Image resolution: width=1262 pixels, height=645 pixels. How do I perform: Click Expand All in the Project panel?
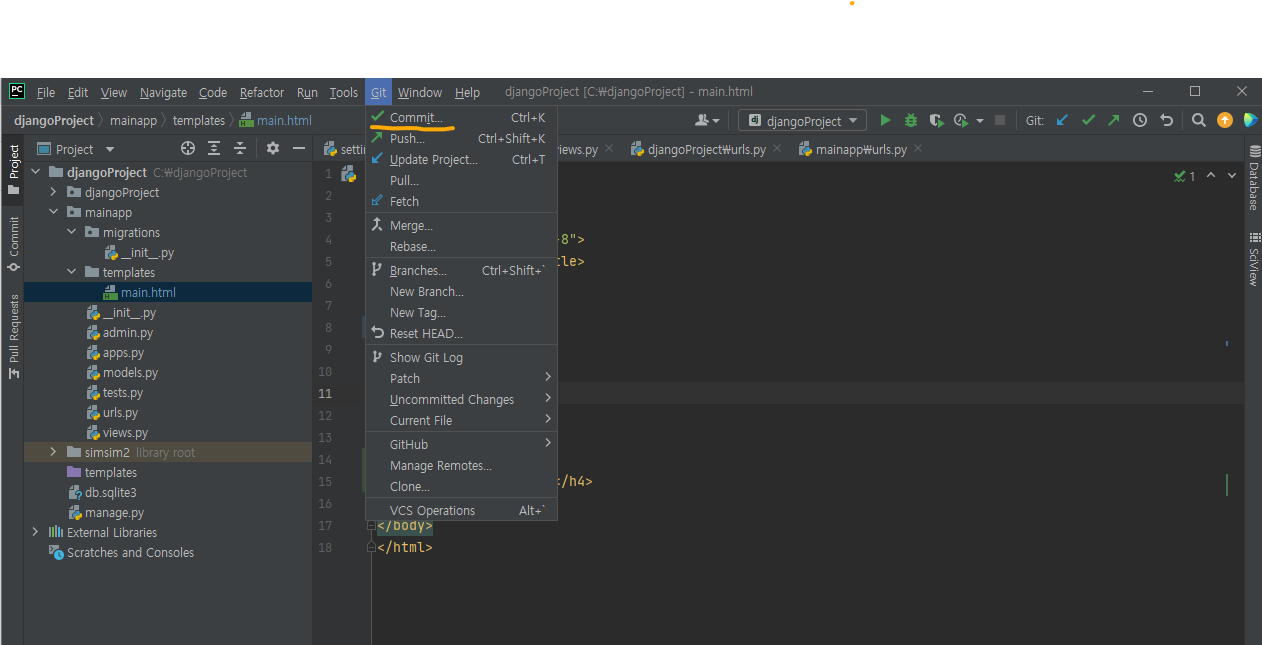tap(214, 148)
